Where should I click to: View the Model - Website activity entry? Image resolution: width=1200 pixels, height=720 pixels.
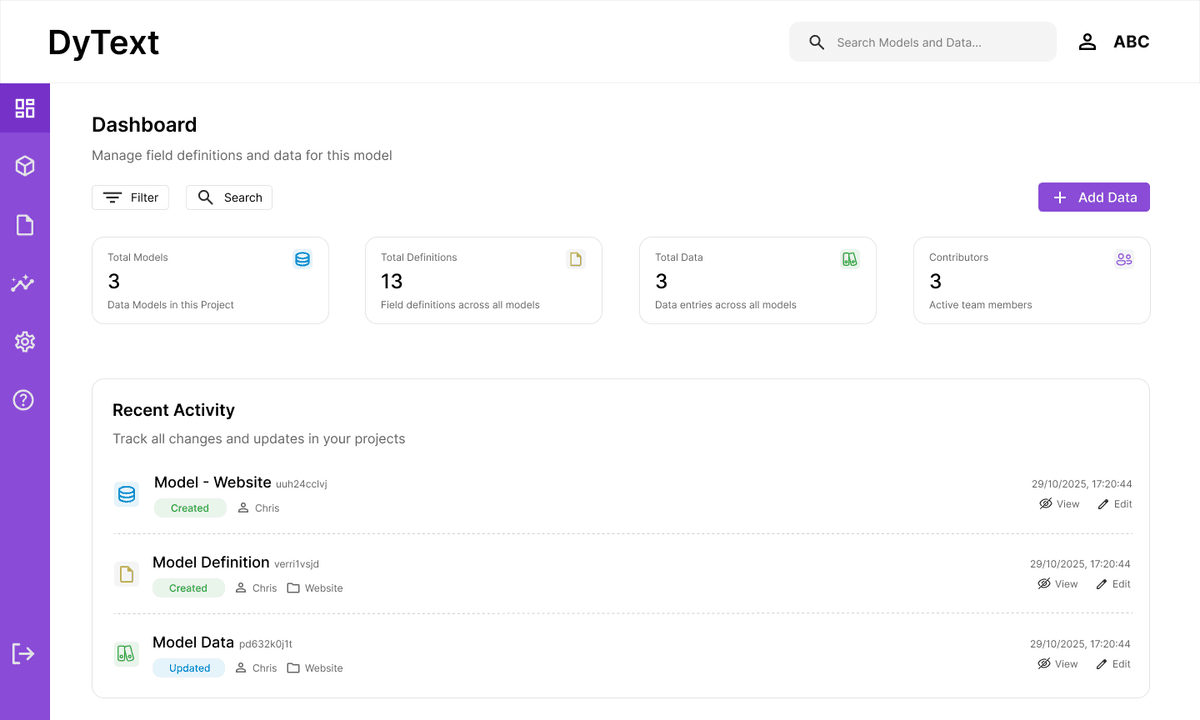tap(1059, 504)
